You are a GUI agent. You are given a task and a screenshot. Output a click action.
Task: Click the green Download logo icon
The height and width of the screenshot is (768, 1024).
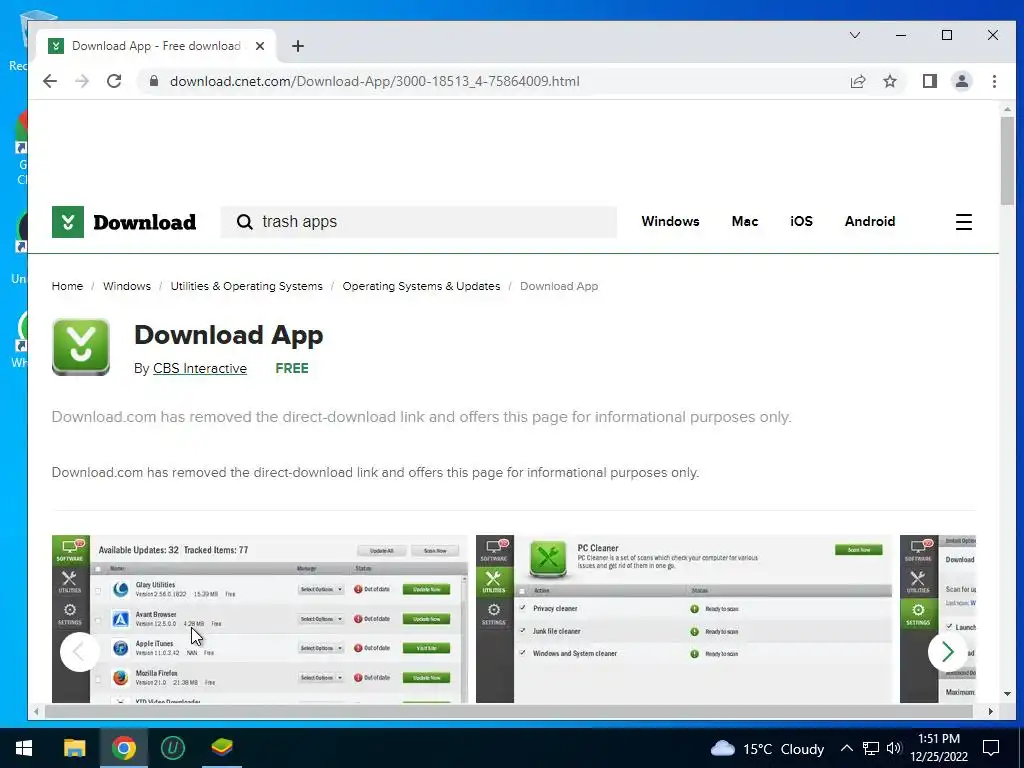[x=68, y=222]
